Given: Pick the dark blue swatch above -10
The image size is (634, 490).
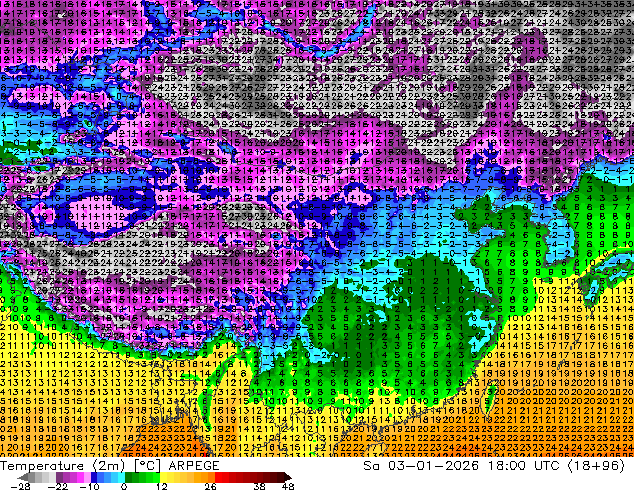Looking at the screenshot, I should [94, 477].
